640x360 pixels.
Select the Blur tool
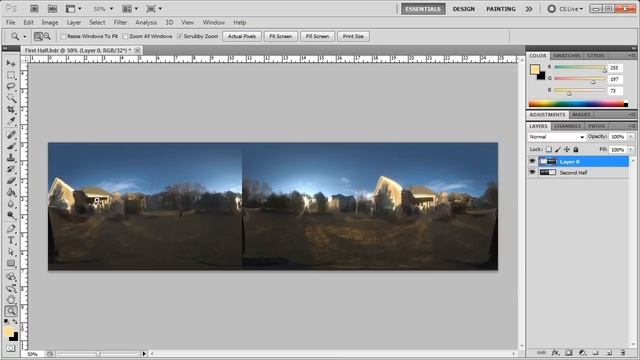(x=11, y=203)
